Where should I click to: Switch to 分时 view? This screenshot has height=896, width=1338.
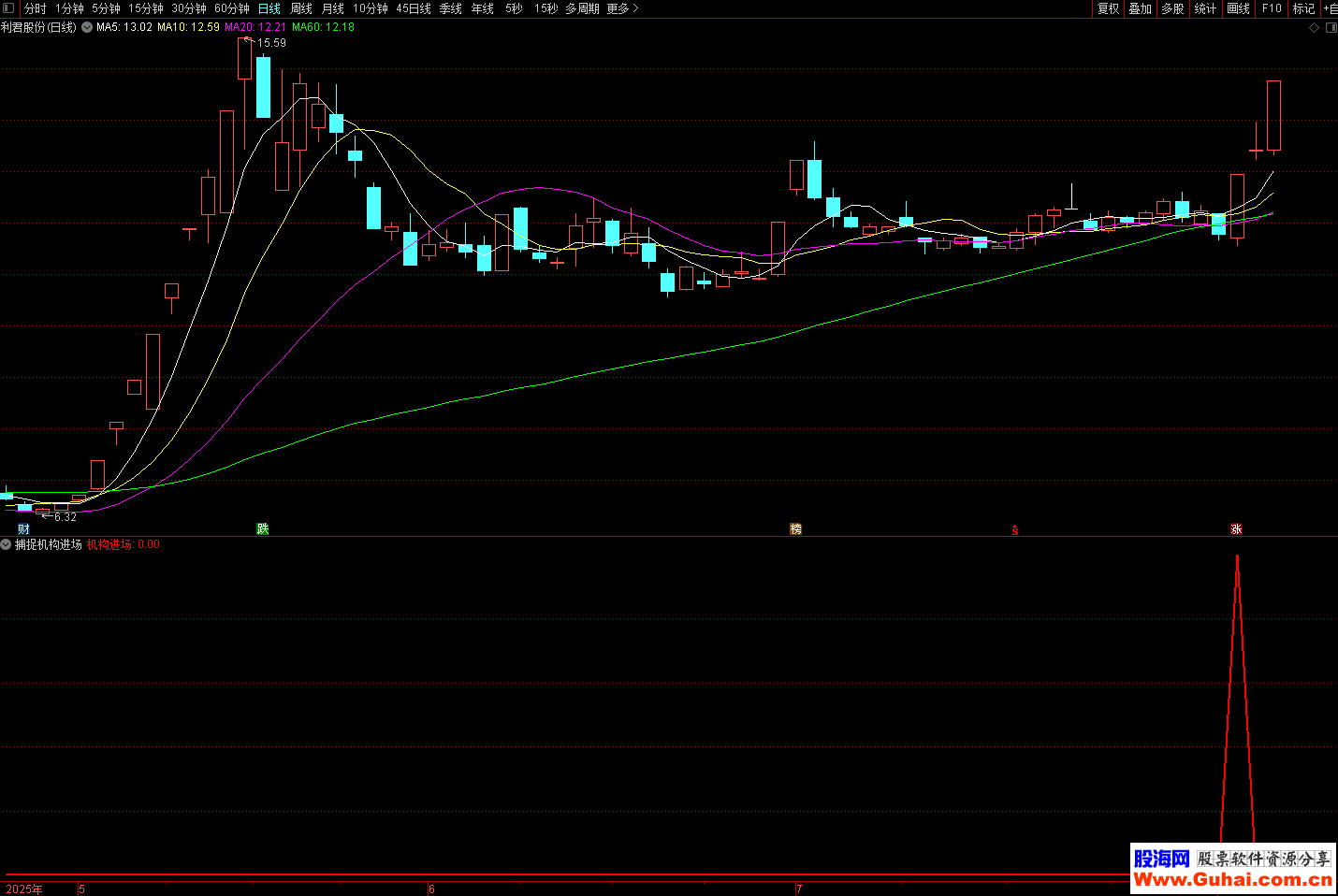pos(35,8)
